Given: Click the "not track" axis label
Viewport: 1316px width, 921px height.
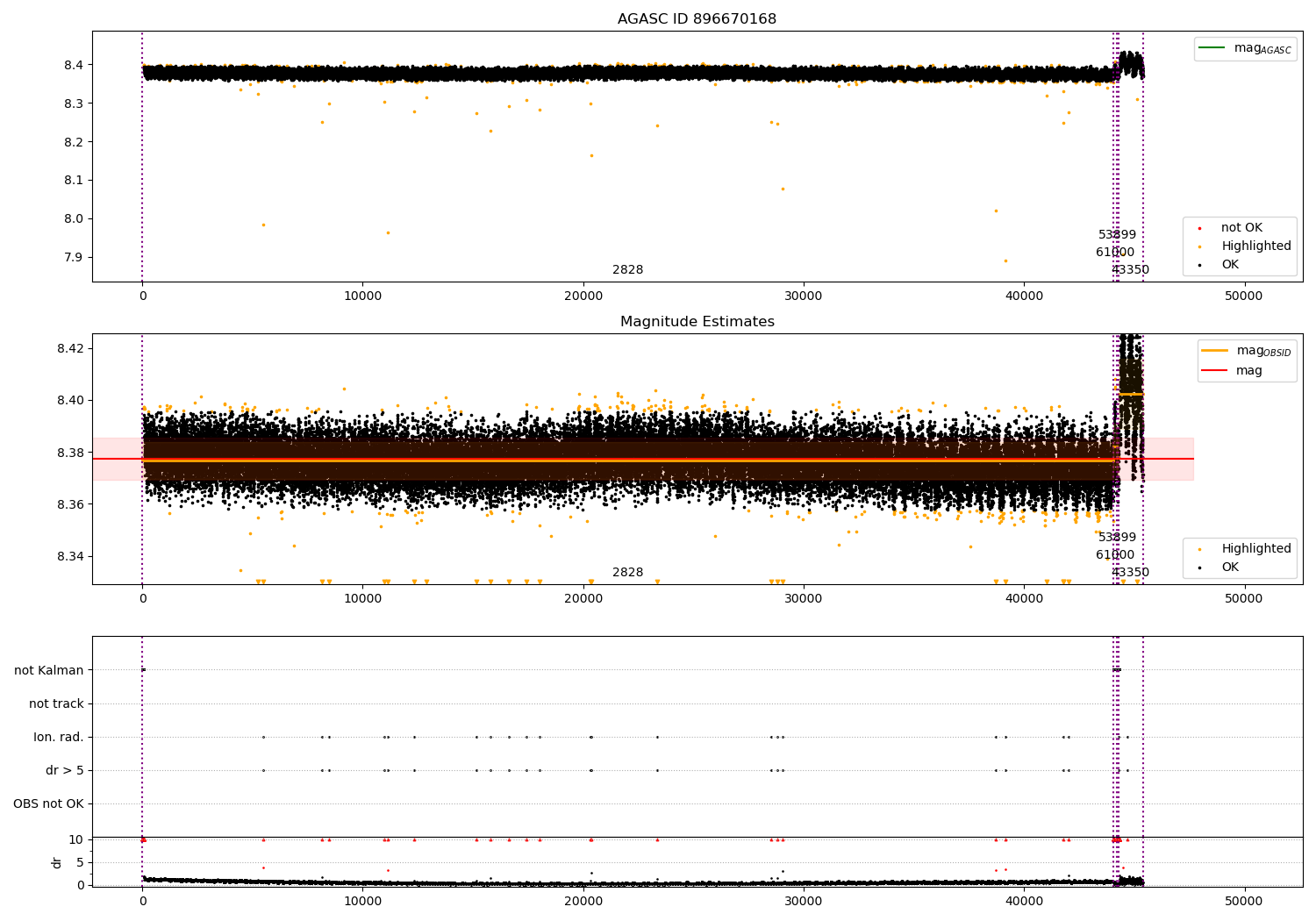Looking at the screenshot, I should coord(56,704).
